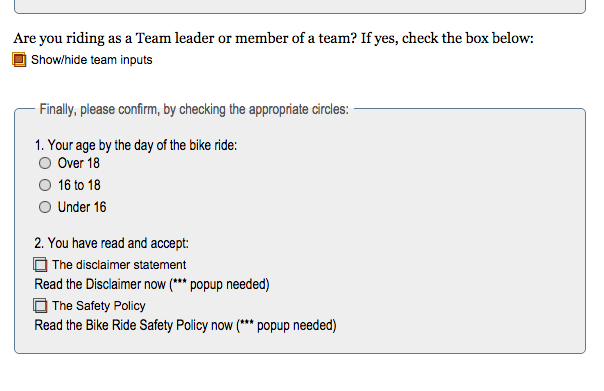Tick the Safety Policy checkbox
The image size is (604, 391).
coord(40,306)
